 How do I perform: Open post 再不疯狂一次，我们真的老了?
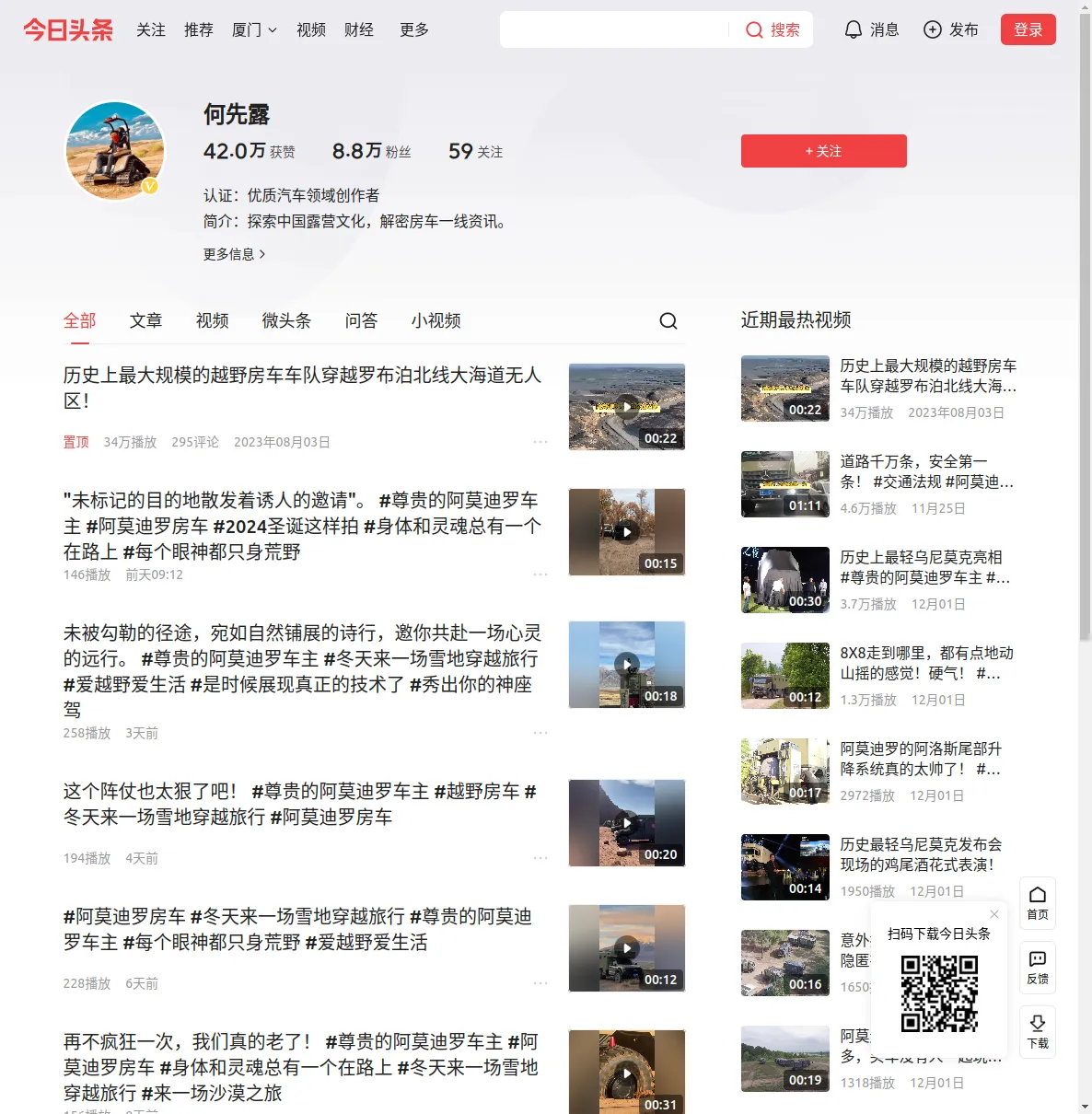[301, 1067]
